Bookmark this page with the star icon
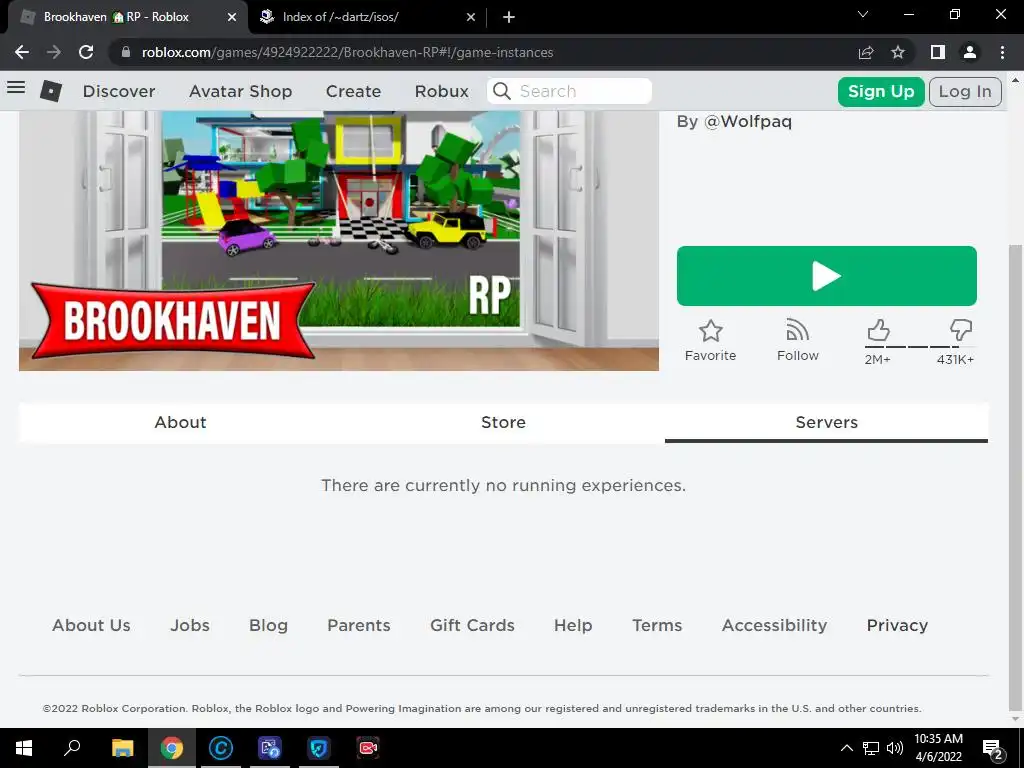Viewport: 1024px width, 768px height. [x=898, y=52]
